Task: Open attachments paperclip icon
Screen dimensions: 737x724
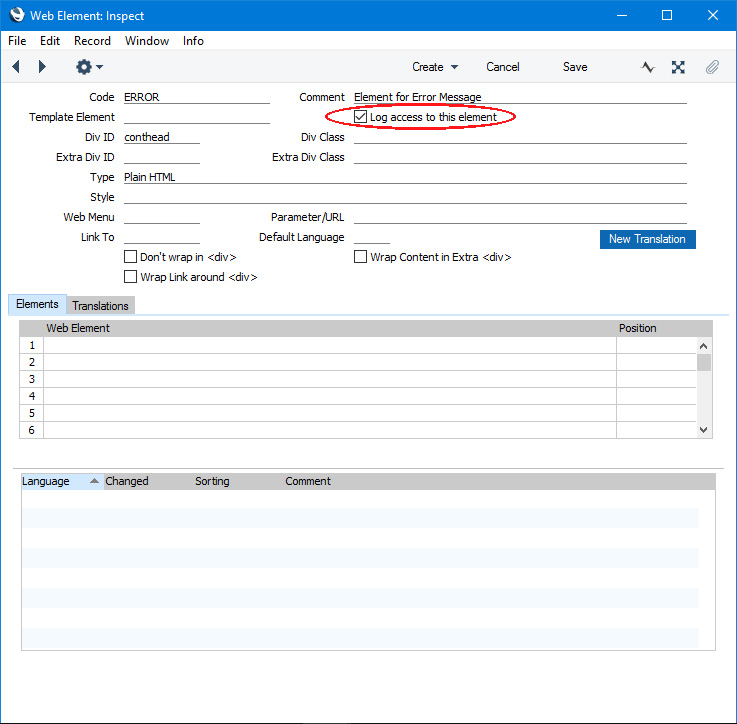Action: pos(712,67)
